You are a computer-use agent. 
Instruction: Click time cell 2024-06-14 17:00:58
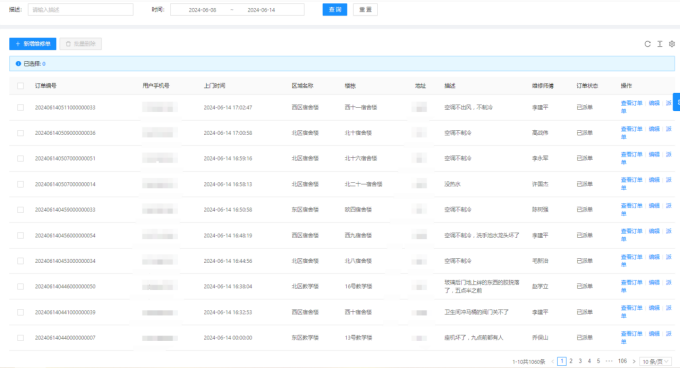pos(228,133)
